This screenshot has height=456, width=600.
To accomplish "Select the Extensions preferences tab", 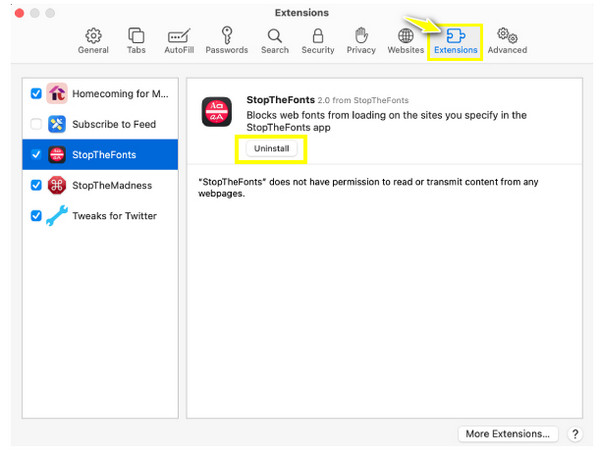I will (x=455, y=41).
